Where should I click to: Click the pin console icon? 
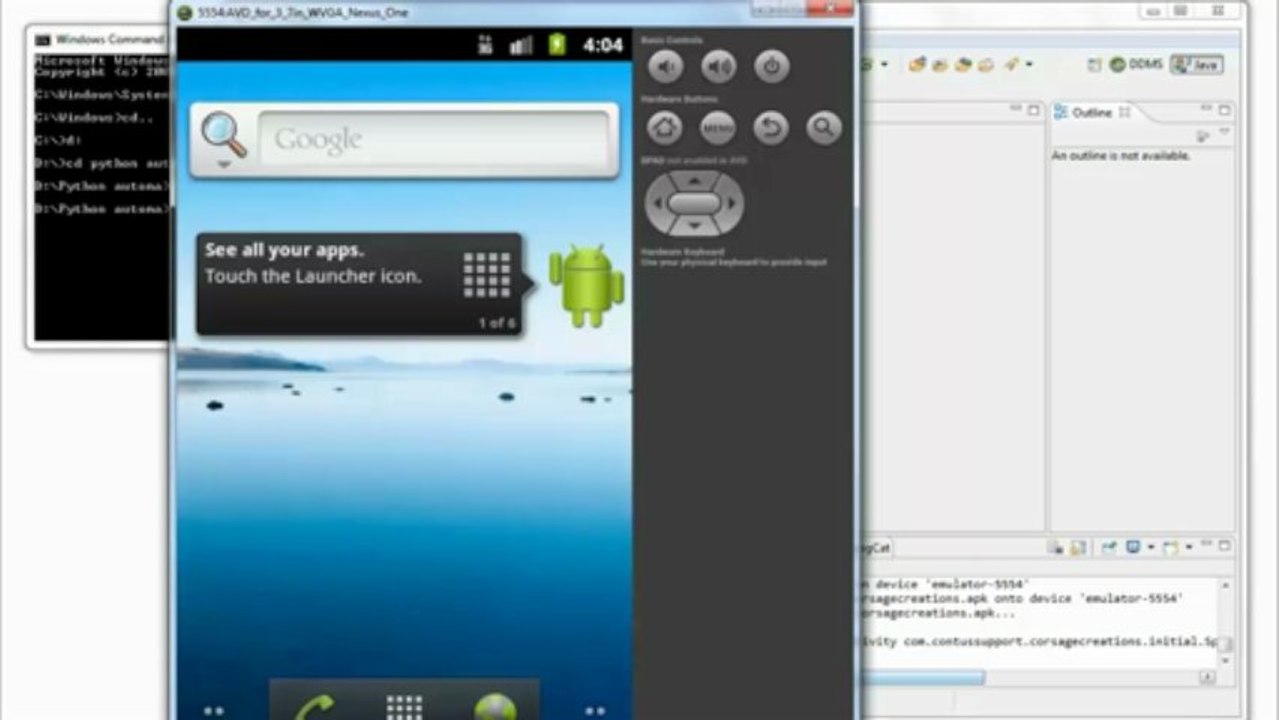(x=1109, y=548)
